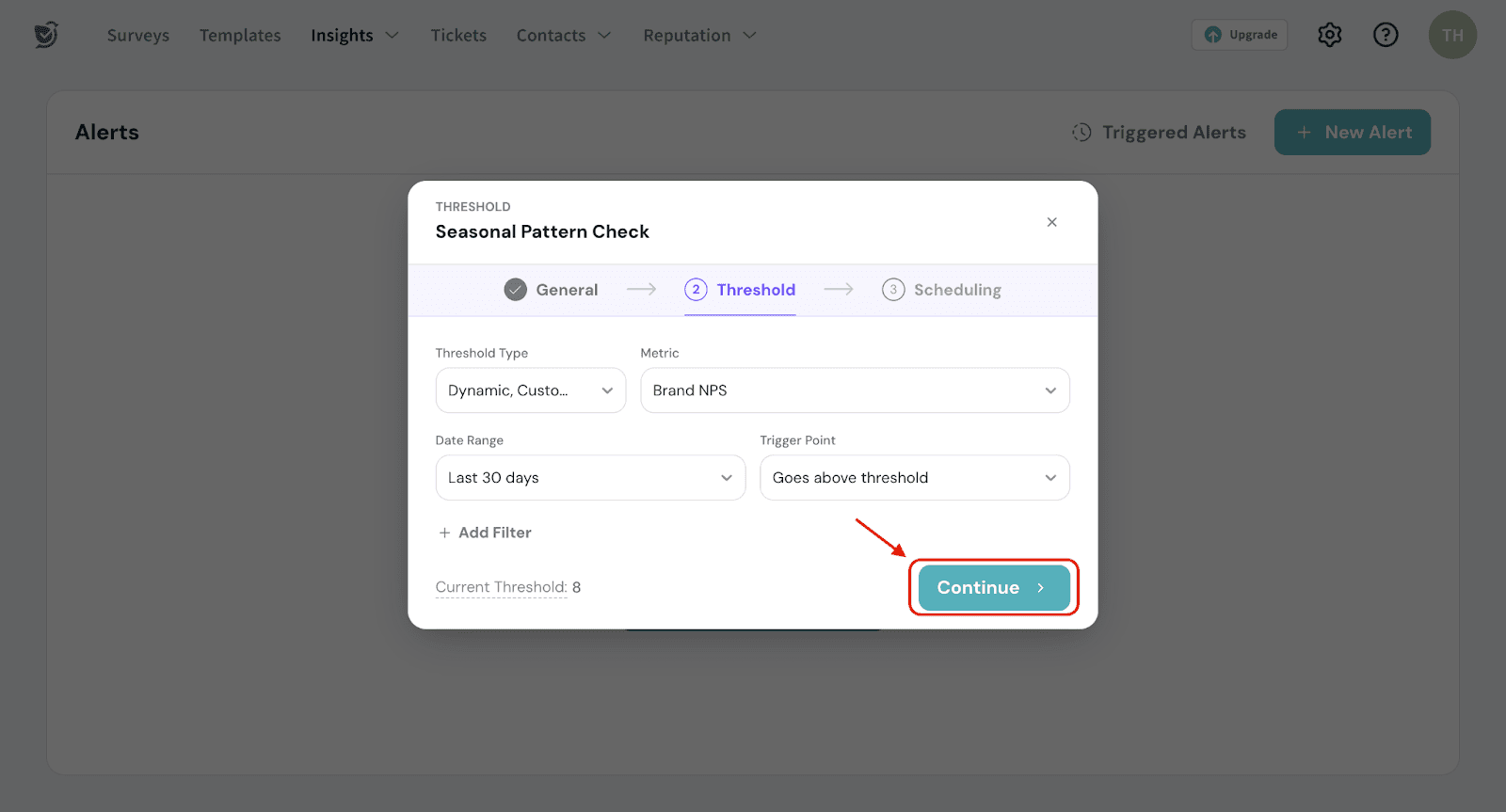1506x812 pixels.
Task: Click the app logo icon
Action: (46, 35)
